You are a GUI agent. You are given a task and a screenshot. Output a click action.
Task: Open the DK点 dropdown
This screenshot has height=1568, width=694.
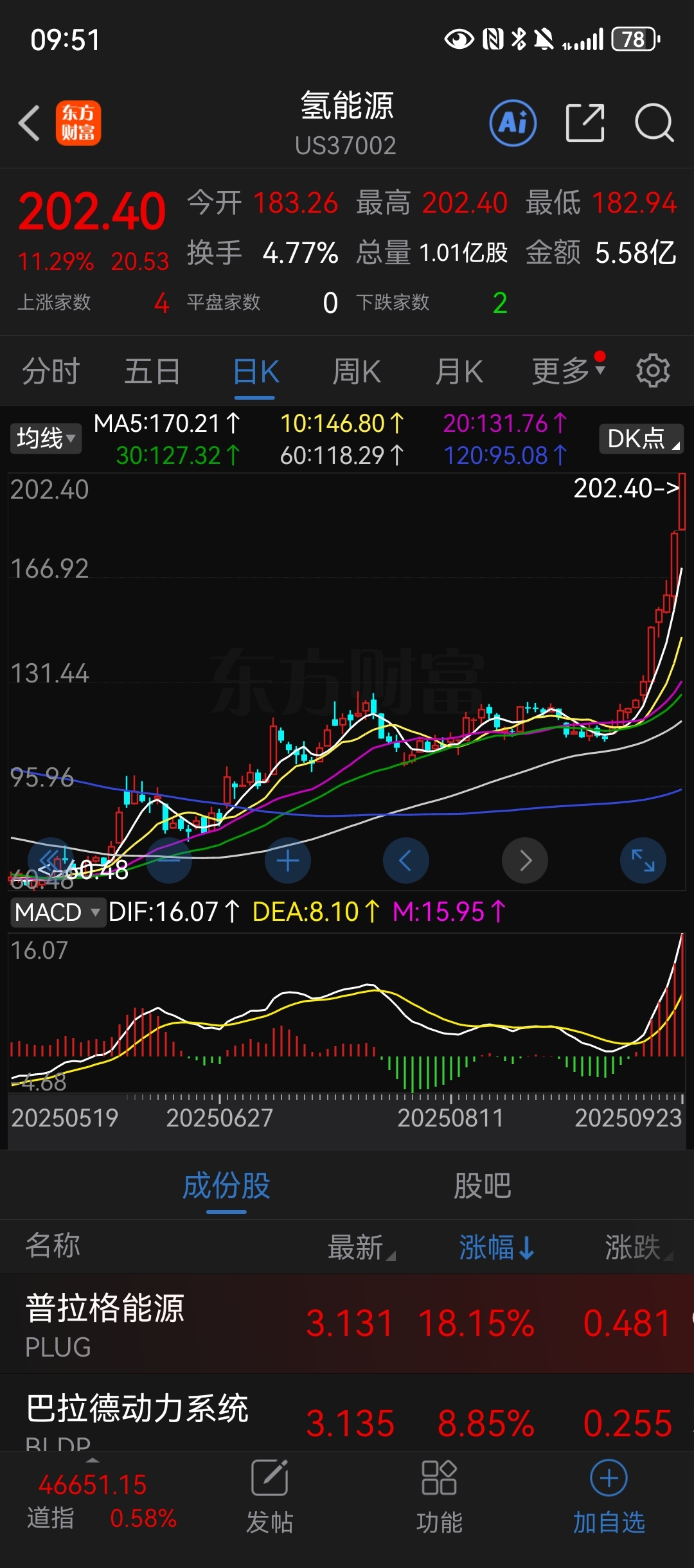(x=641, y=438)
